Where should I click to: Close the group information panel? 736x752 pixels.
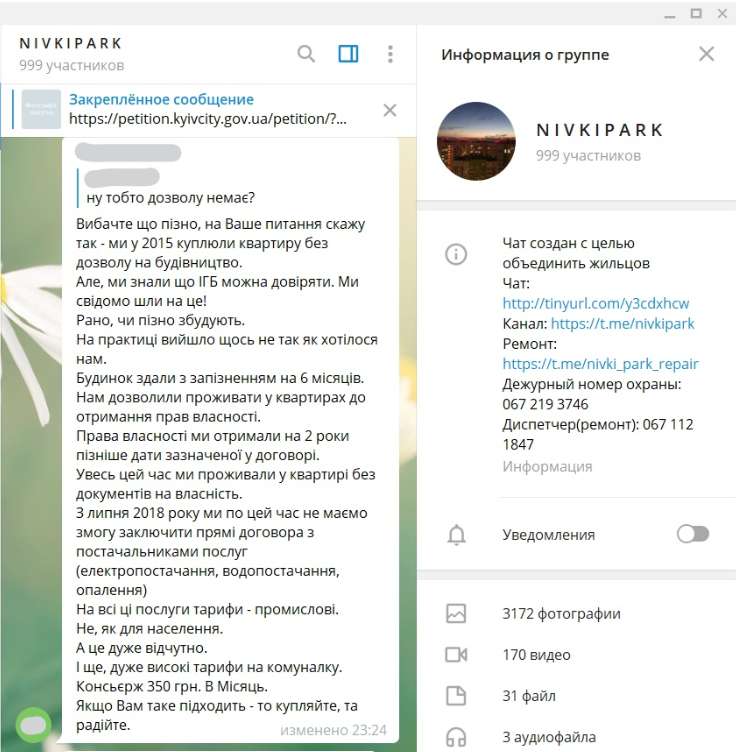point(706,54)
